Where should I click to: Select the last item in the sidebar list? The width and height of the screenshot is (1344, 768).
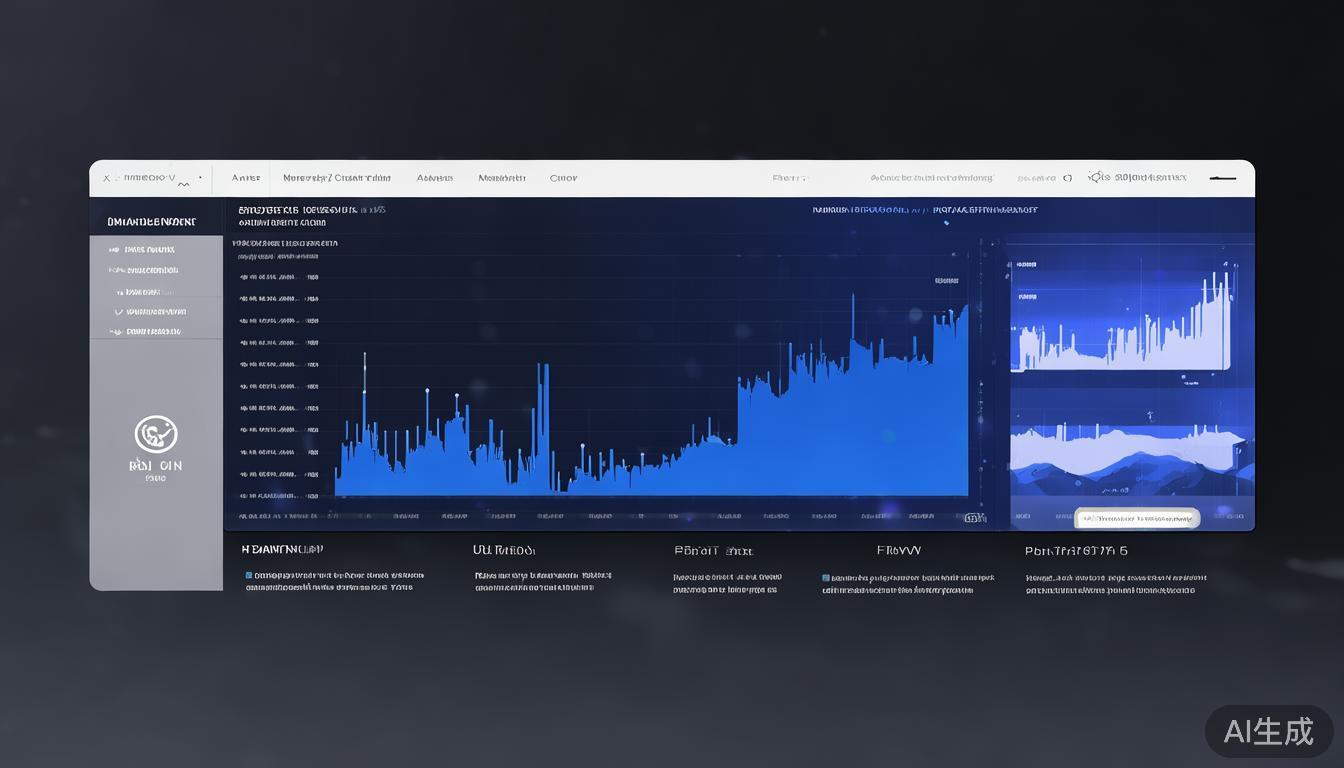click(x=152, y=331)
